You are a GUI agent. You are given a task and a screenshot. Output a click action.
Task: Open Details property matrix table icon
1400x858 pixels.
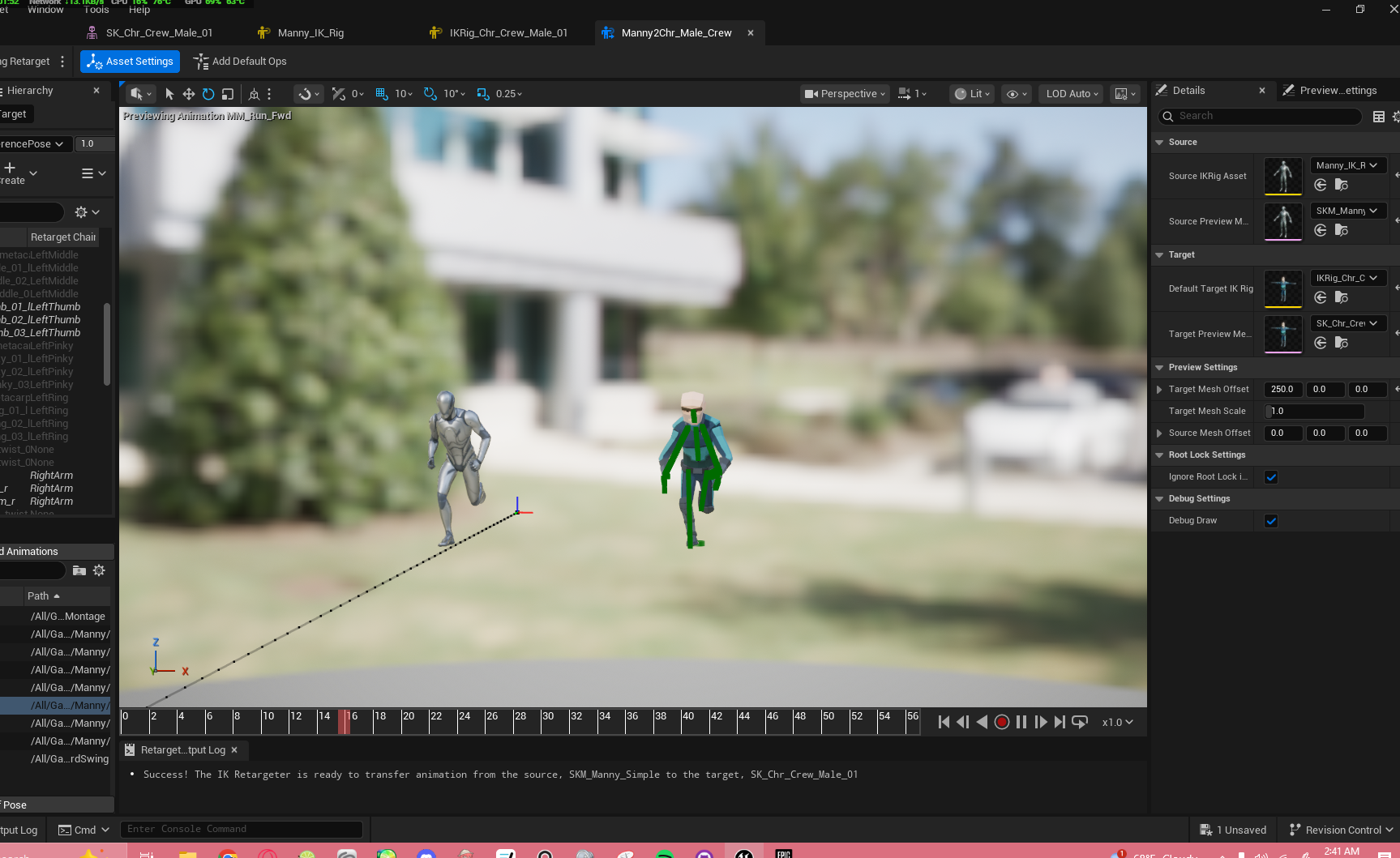(x=1378, y=117)
